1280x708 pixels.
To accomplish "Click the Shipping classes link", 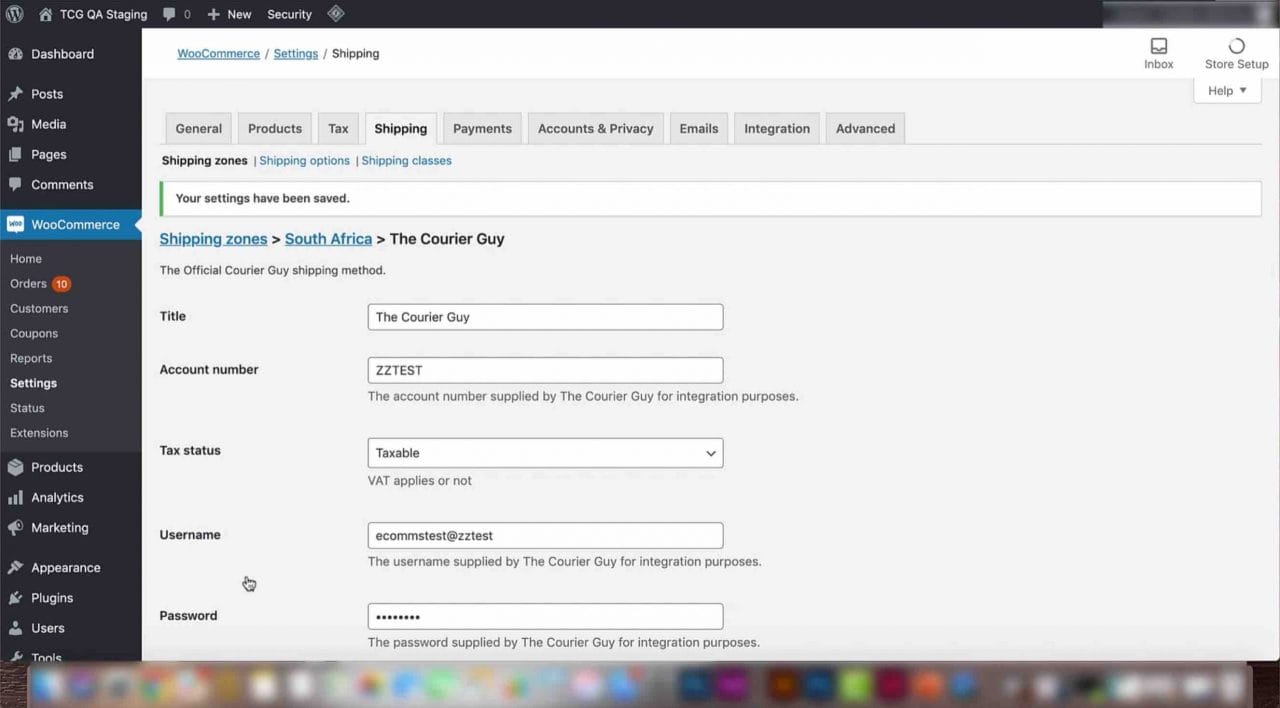I will coord(406,160).
